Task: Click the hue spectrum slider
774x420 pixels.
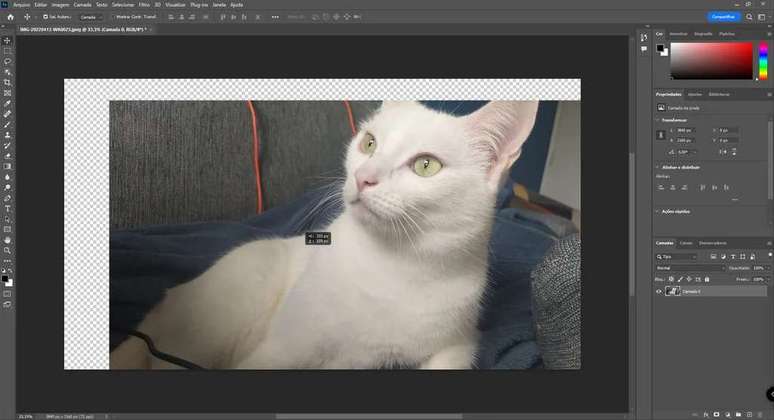Action: 763,61
